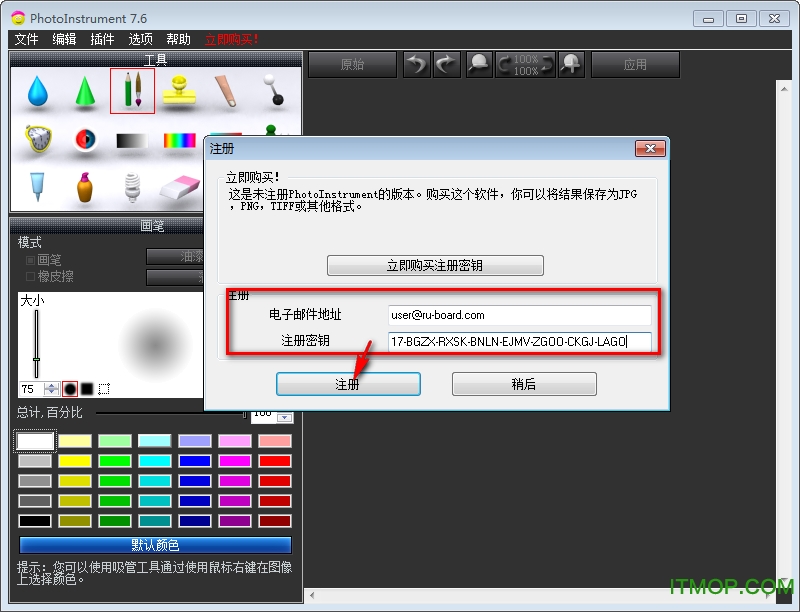Screen dimensions: 800x612
Task: Click the red 立即购买! menu item
Action: (232, 39)
